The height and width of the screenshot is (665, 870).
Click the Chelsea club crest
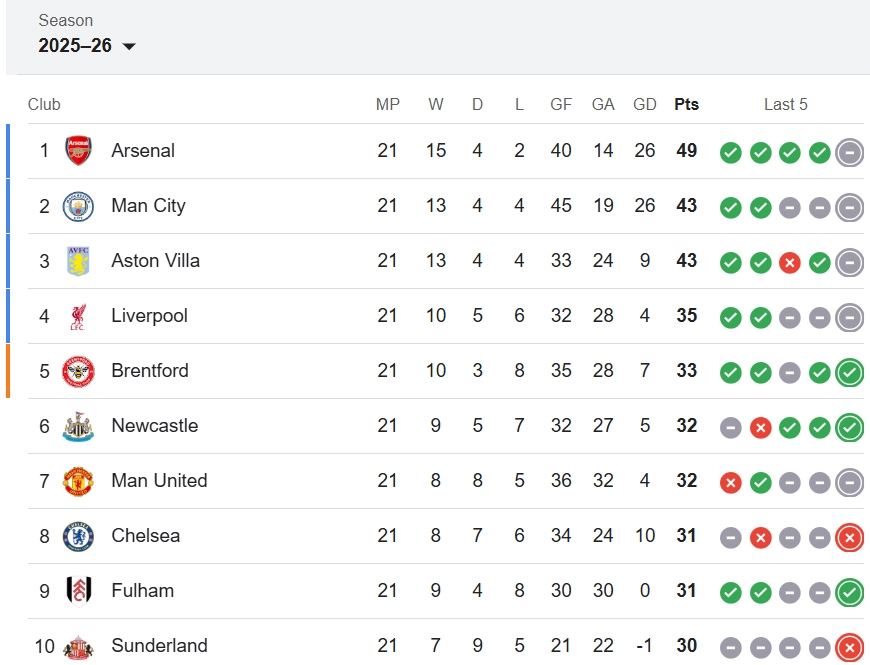coord(78,536)
